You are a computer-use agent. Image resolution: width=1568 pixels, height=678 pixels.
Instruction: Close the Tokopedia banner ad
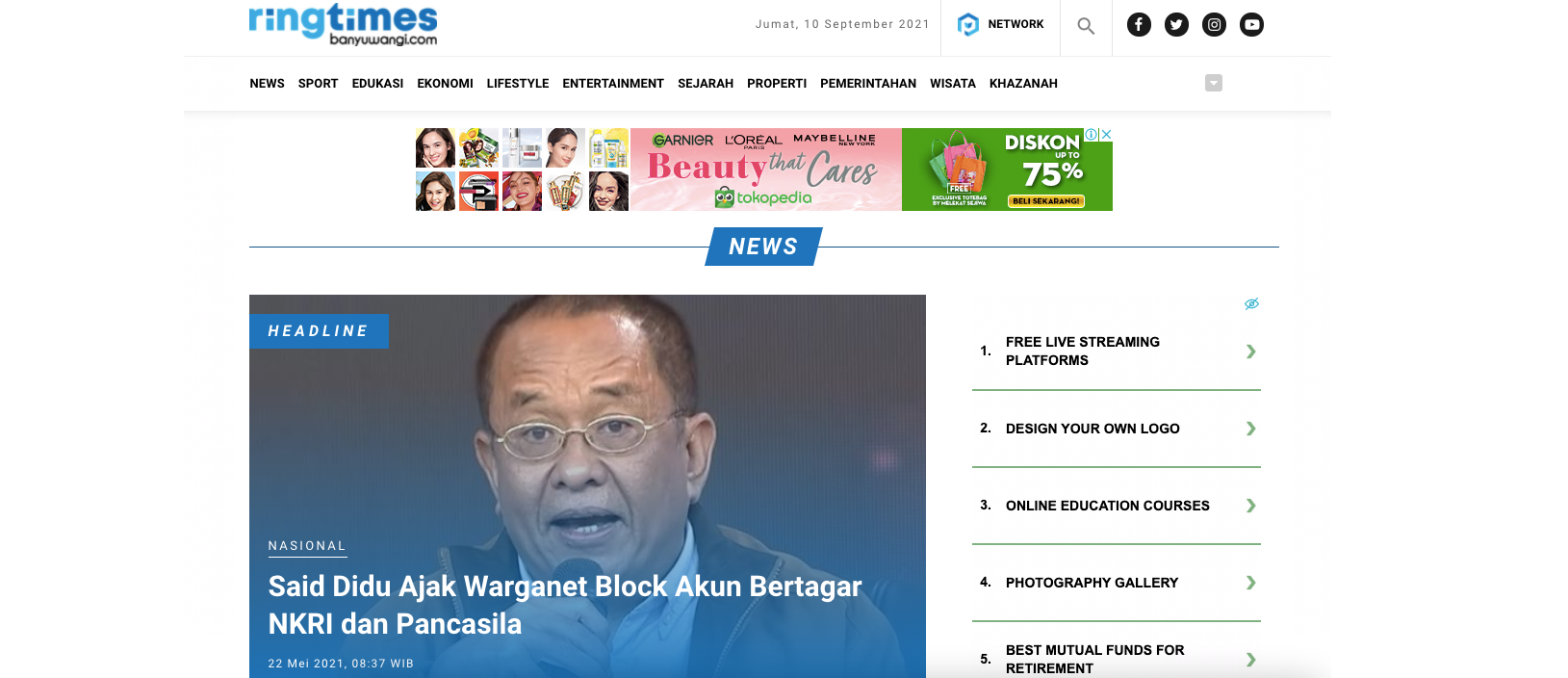(1106, 135)
